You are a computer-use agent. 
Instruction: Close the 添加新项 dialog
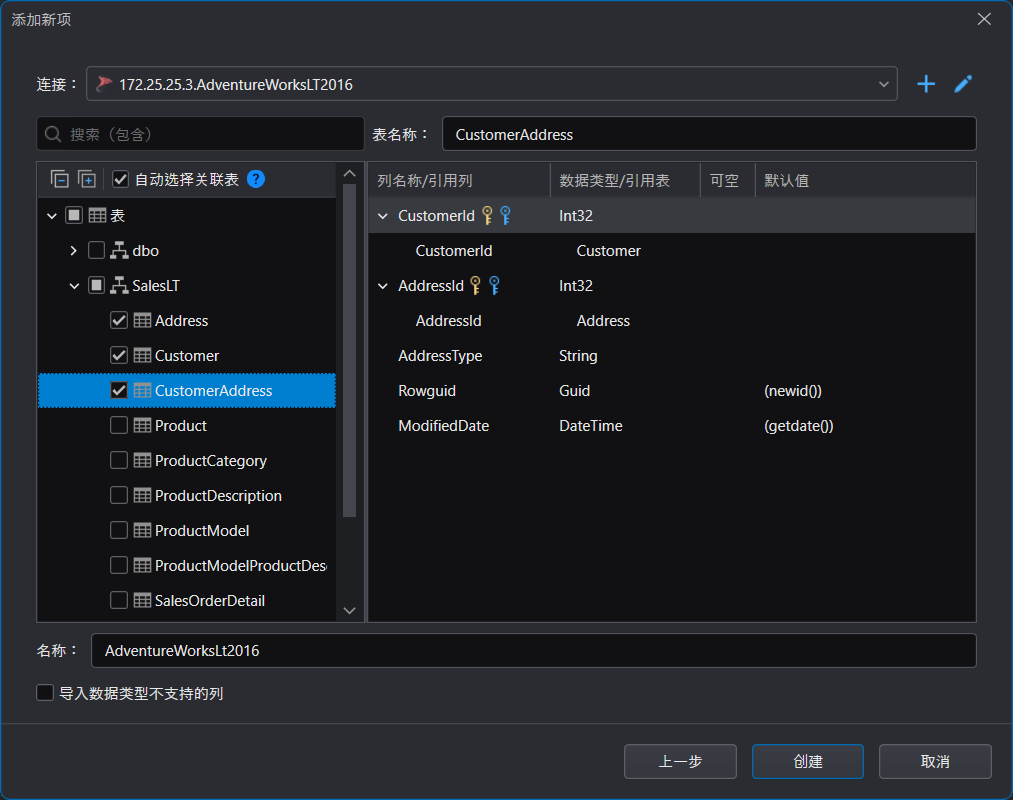[x=984, y=19]
